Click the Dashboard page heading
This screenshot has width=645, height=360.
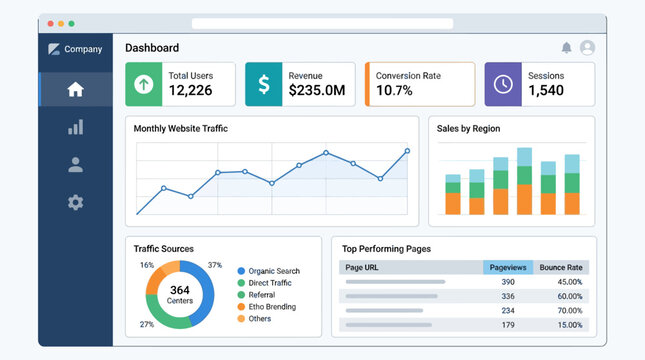pyautogui.click(x=152, y=48)
